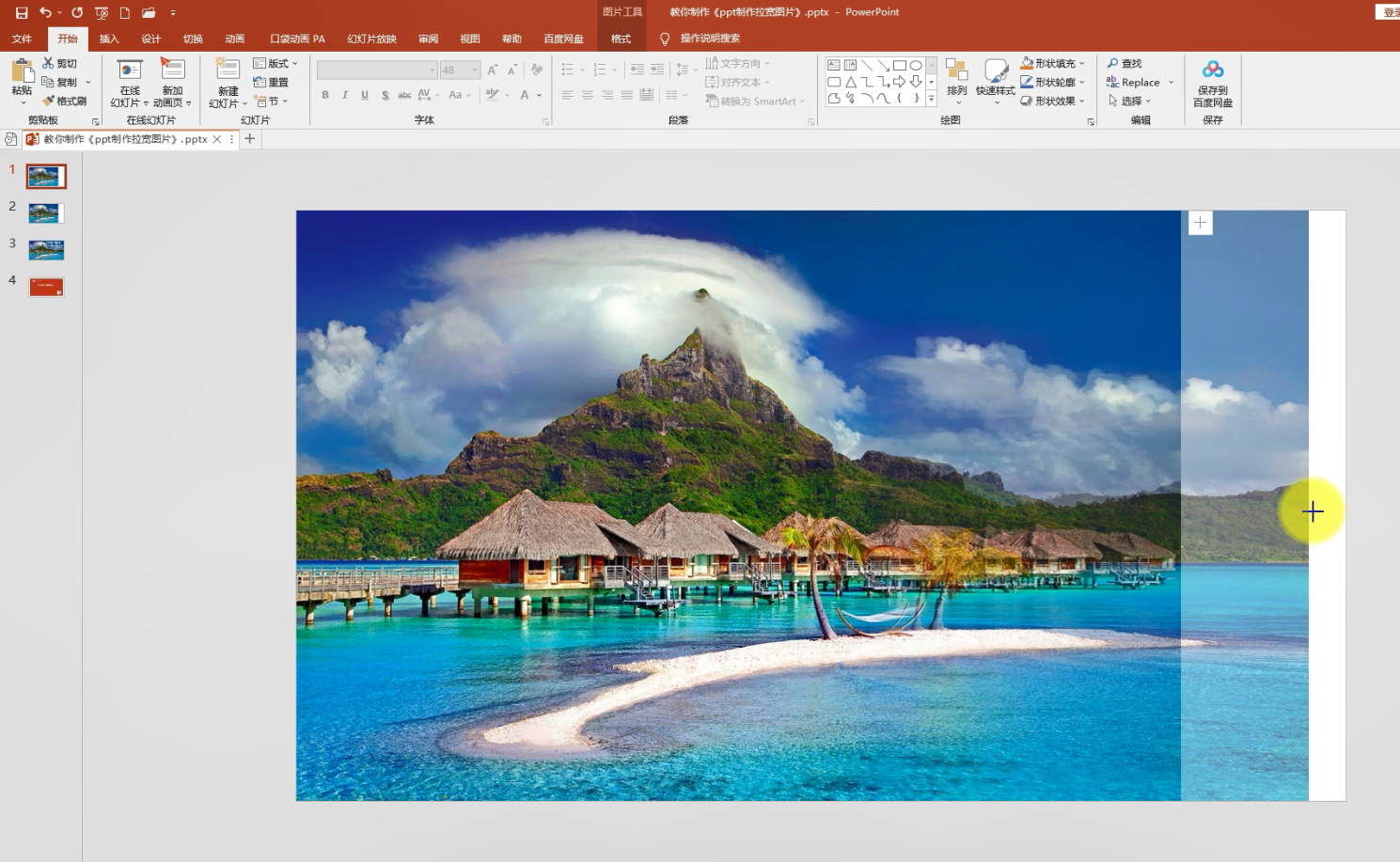Paste clipboard content with 粘贴
Image resolution: width=1400 pixels, height=862 pixels.
(x=22, y=80)
